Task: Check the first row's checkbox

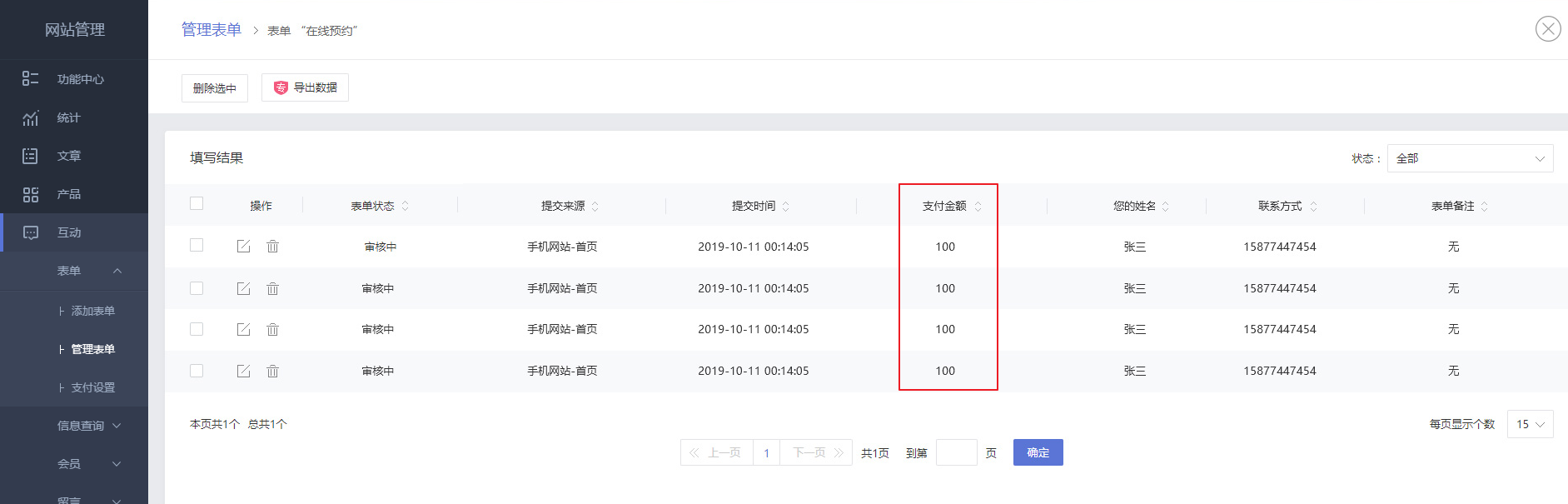Action: [x=197, y=245]
